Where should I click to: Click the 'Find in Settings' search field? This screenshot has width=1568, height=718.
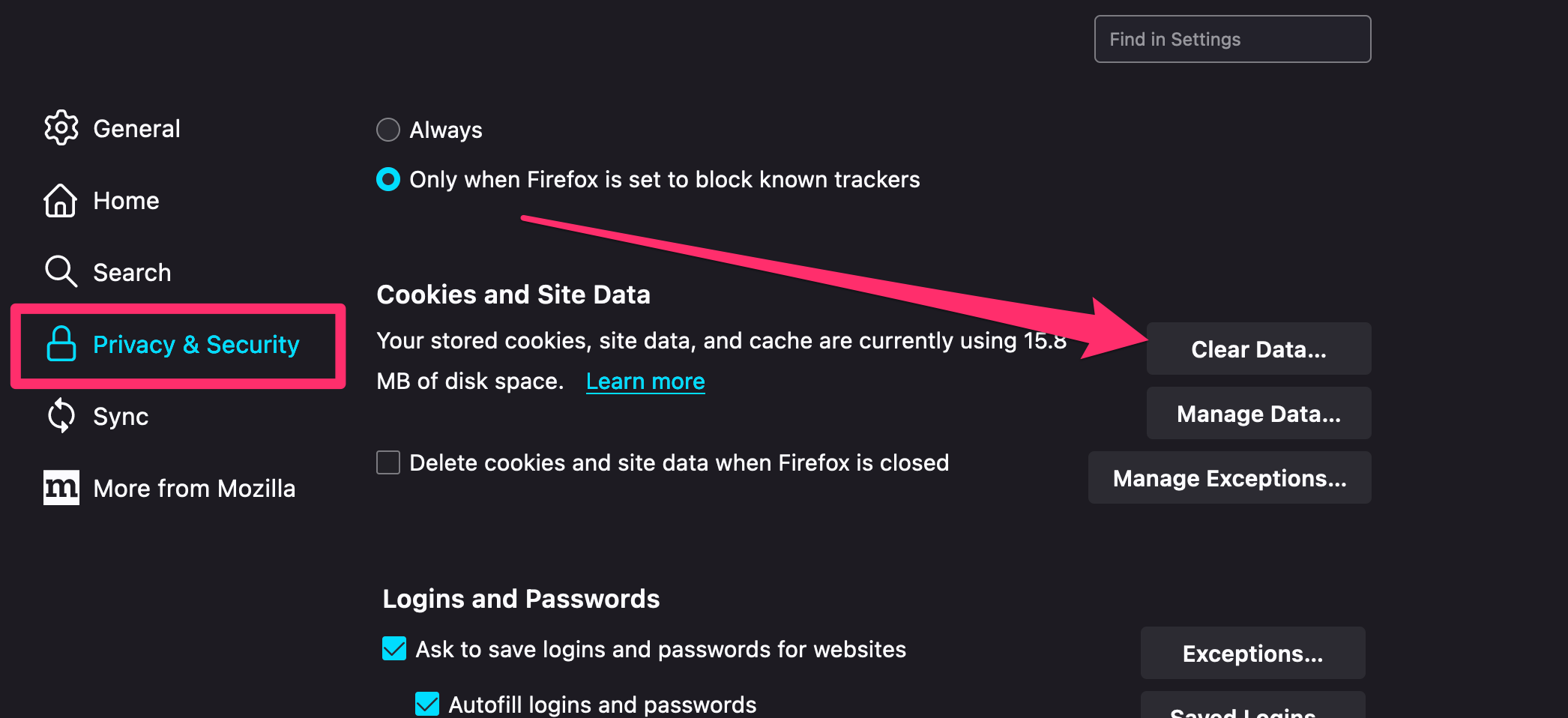tap(1231, 39)
